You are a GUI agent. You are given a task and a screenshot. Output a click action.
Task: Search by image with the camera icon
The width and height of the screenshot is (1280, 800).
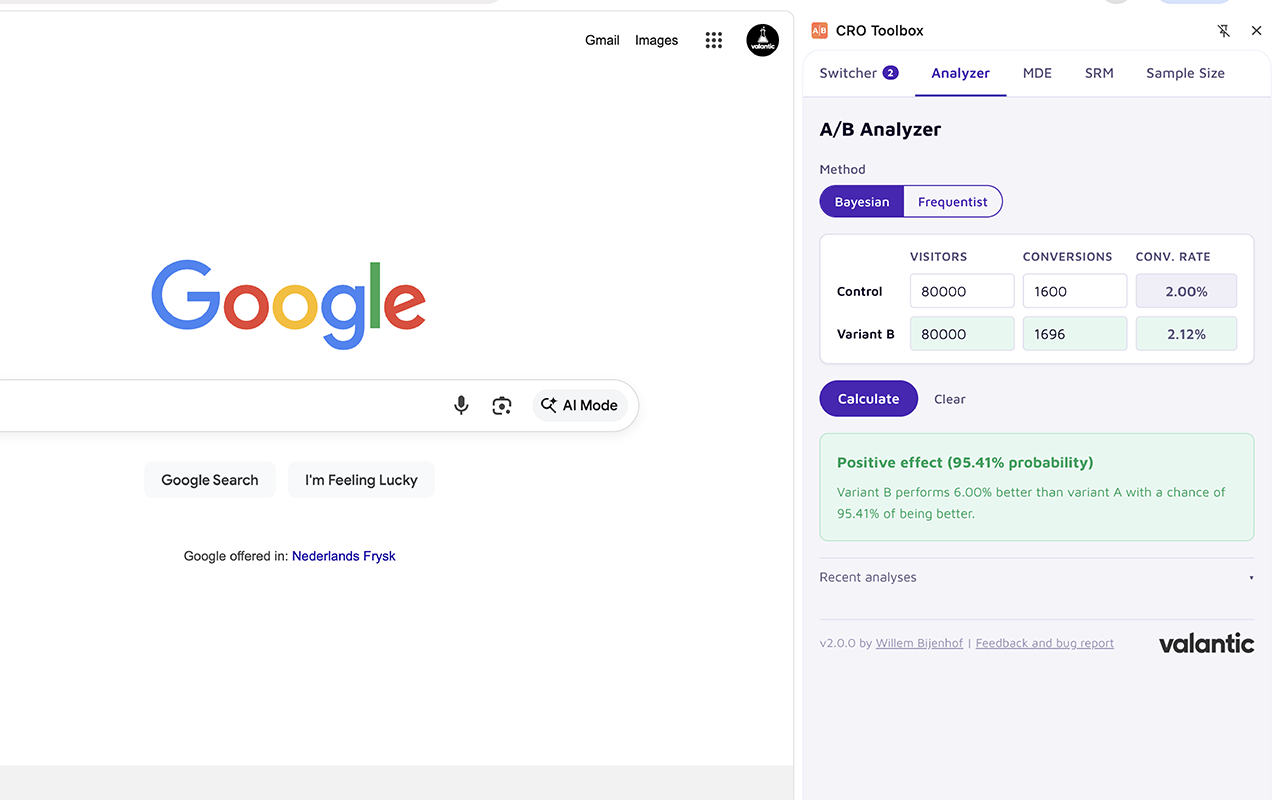tap(502, 405)
